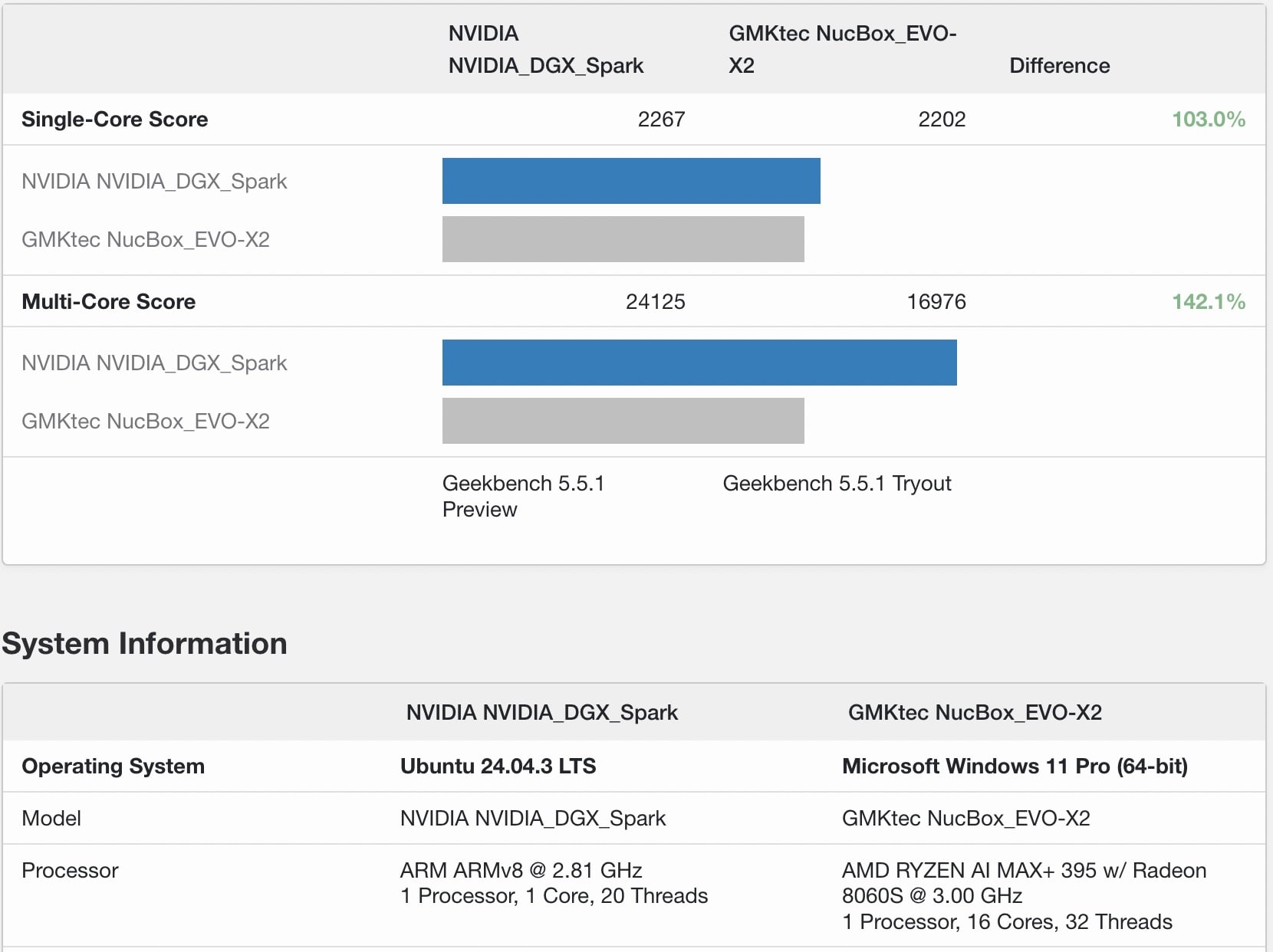Open the Geekbench 5.5.1 Preview label
Image resolution: width=1273 pixels, height=952 pixels.
(x=525, y=496)
